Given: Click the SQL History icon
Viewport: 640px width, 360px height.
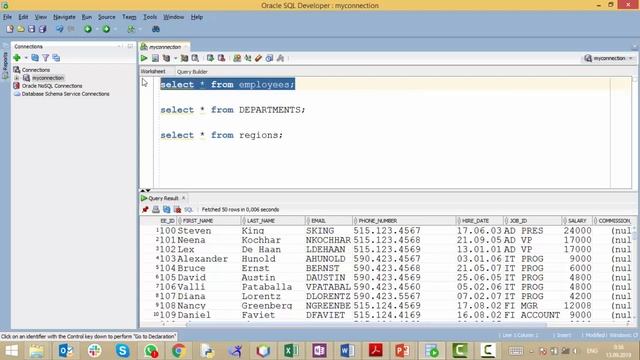Looking at the screenshot, I should (x=269, y=58).
